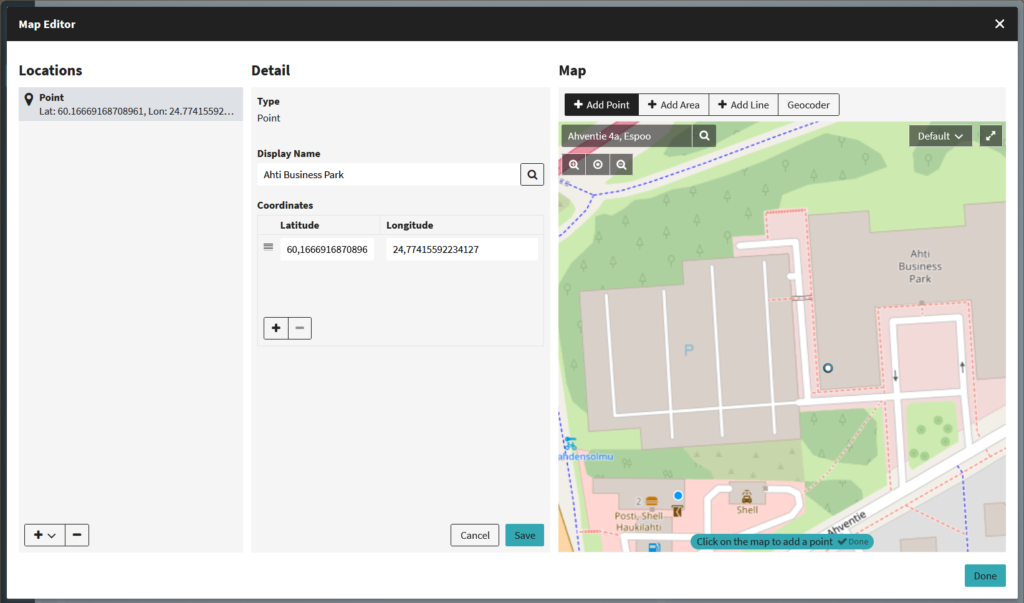Screen dimensions: 1024x603
Task: Click the Display Name input field
Action: point(387,175)
